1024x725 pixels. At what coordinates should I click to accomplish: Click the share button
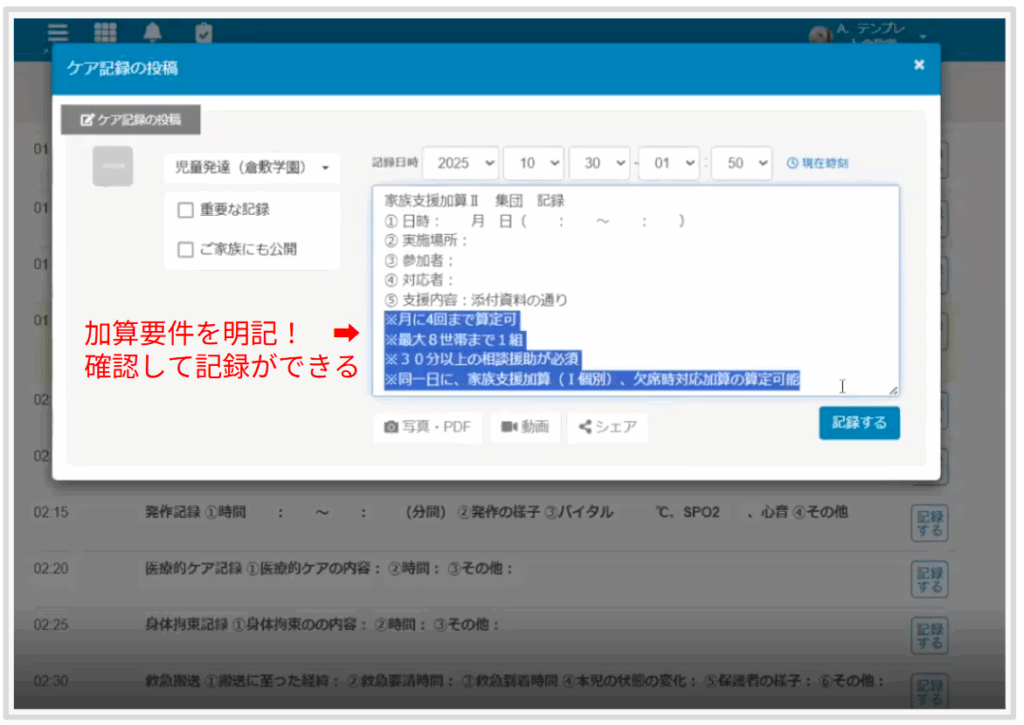pyautogui.click(x=607, y=427)
